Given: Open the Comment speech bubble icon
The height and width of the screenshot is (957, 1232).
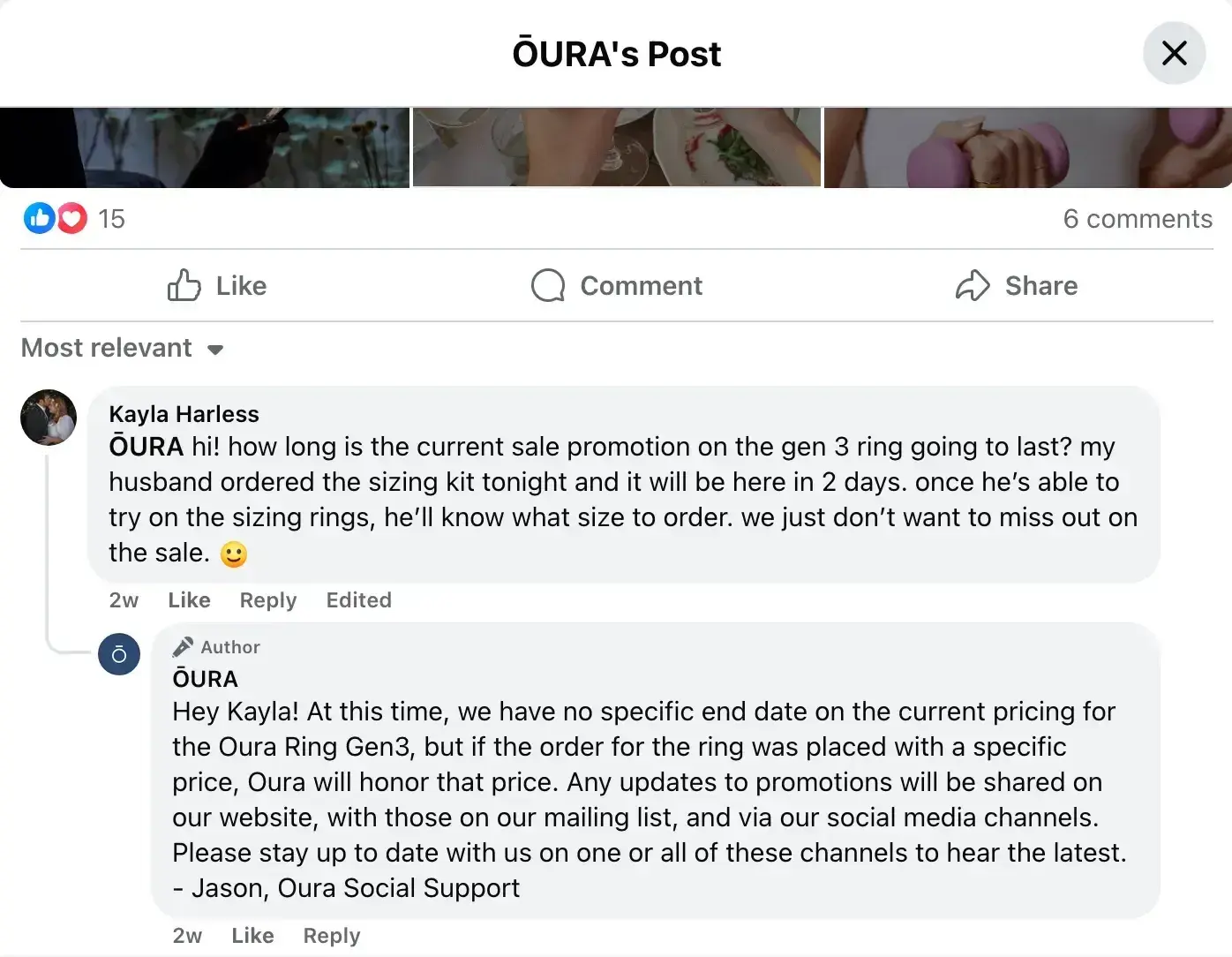Looking at the screenshot, I should pos(548,285).
